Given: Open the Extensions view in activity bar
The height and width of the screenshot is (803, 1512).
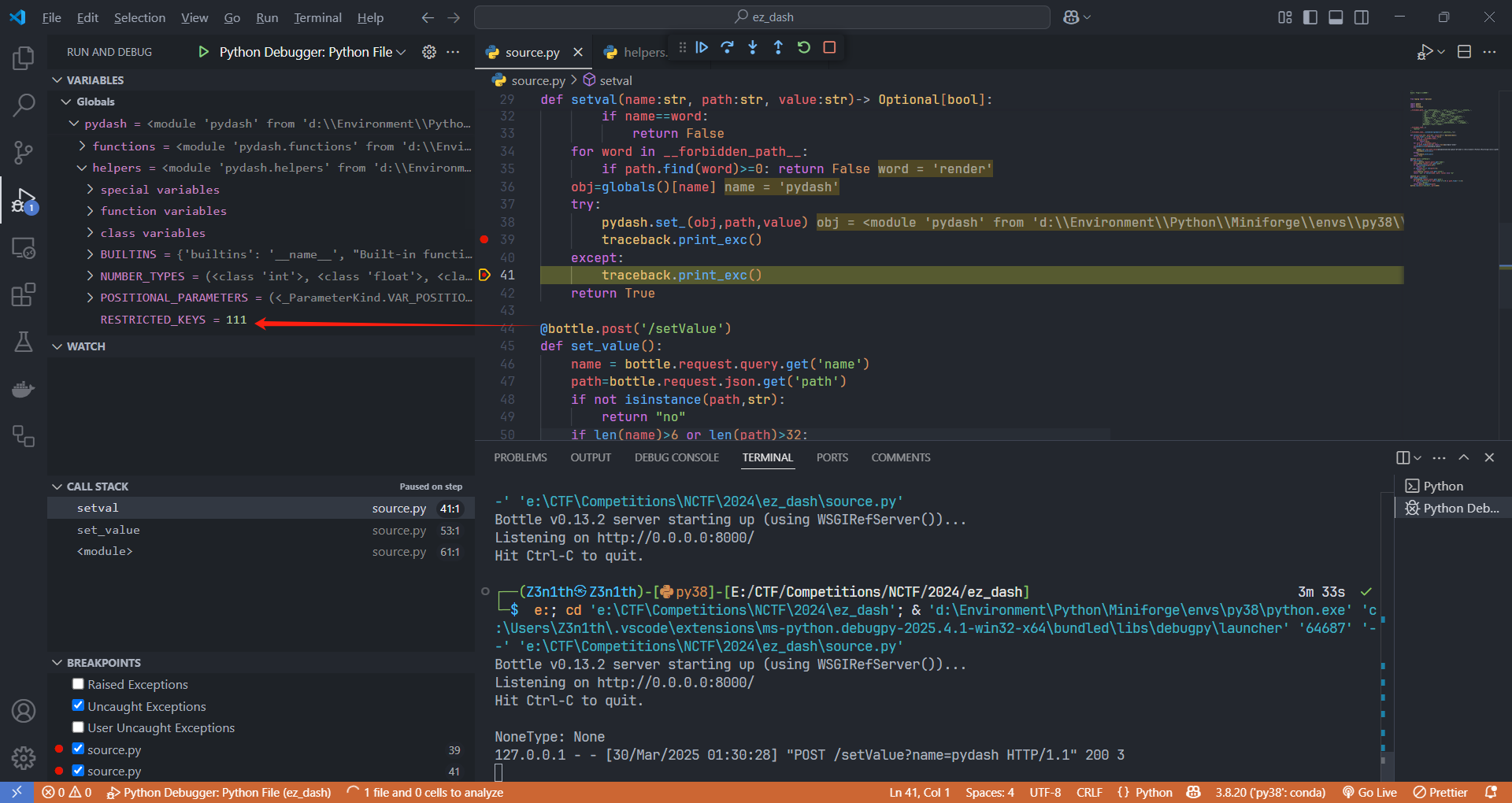Looking at the screenshot, I should point(24,295).
